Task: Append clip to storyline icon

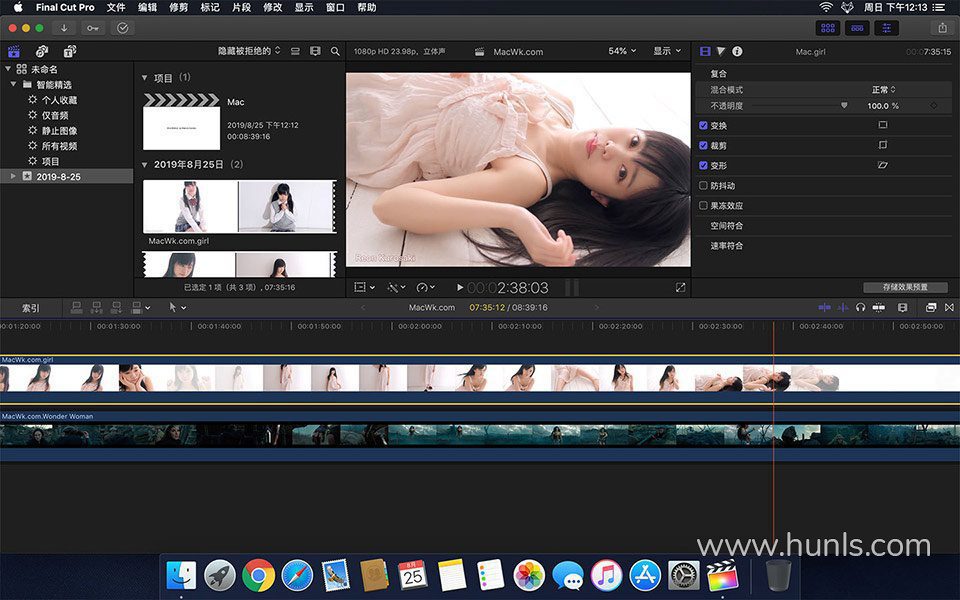Action: [116, 307]
